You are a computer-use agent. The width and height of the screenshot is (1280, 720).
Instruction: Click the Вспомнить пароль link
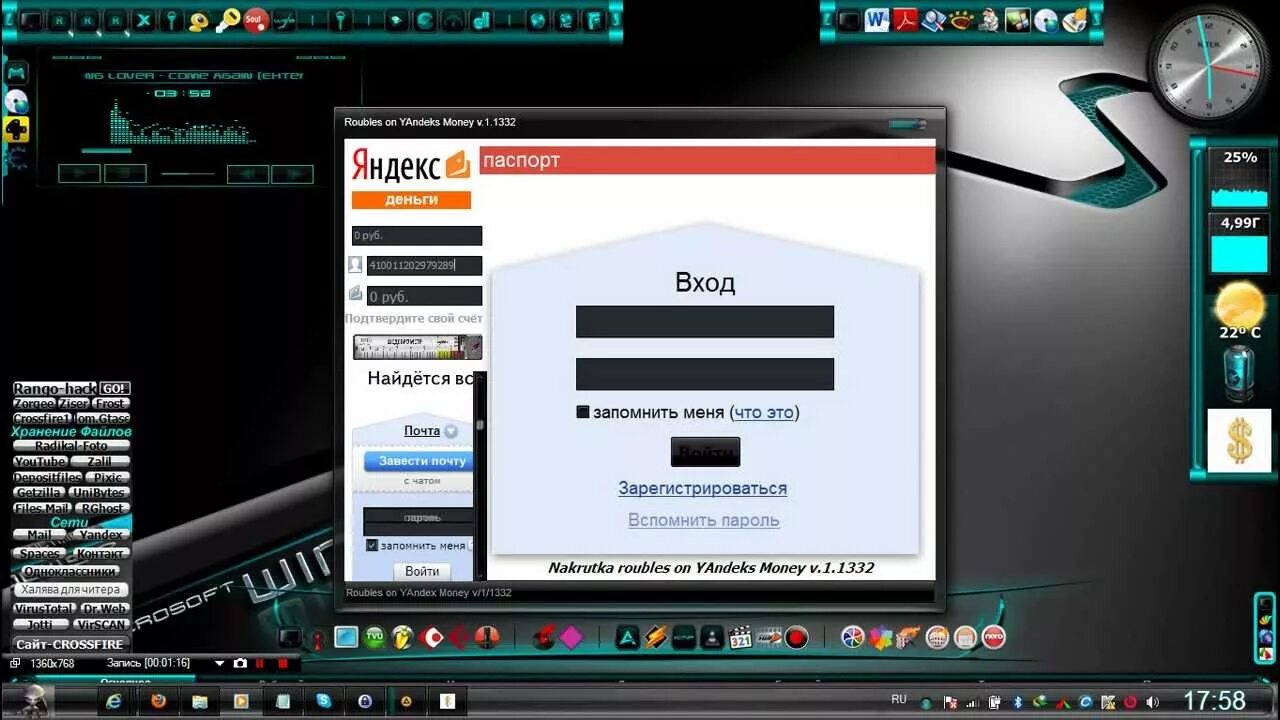704,520
